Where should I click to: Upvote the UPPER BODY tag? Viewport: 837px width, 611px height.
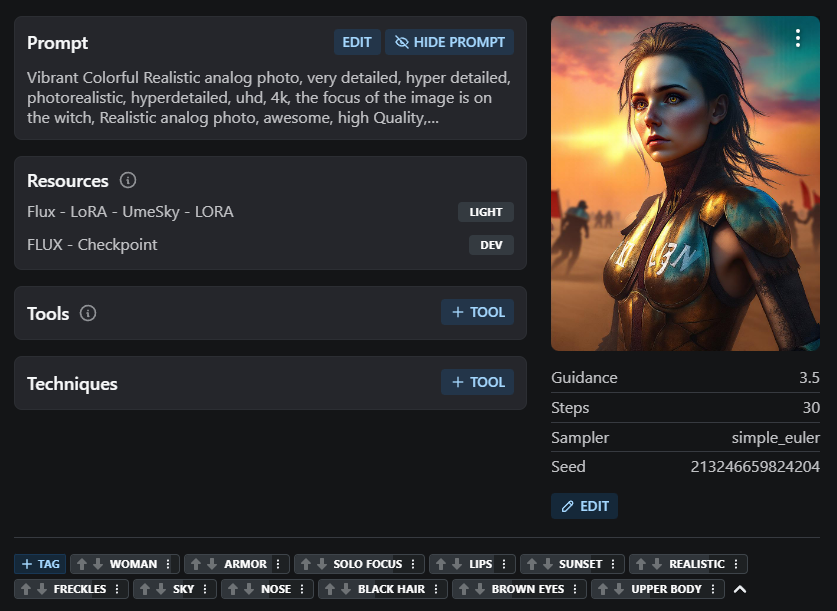(603, 589)
